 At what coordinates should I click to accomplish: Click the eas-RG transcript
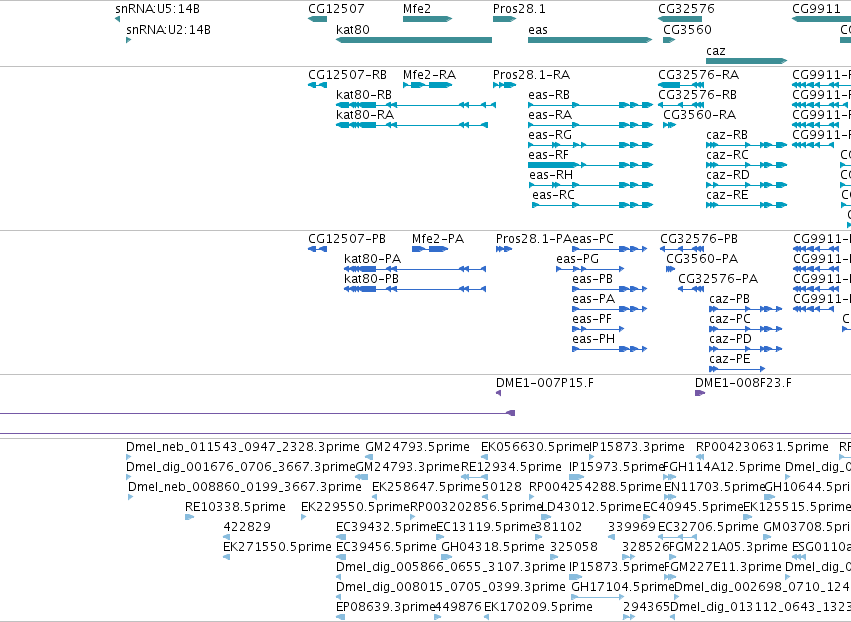(590, 145)
